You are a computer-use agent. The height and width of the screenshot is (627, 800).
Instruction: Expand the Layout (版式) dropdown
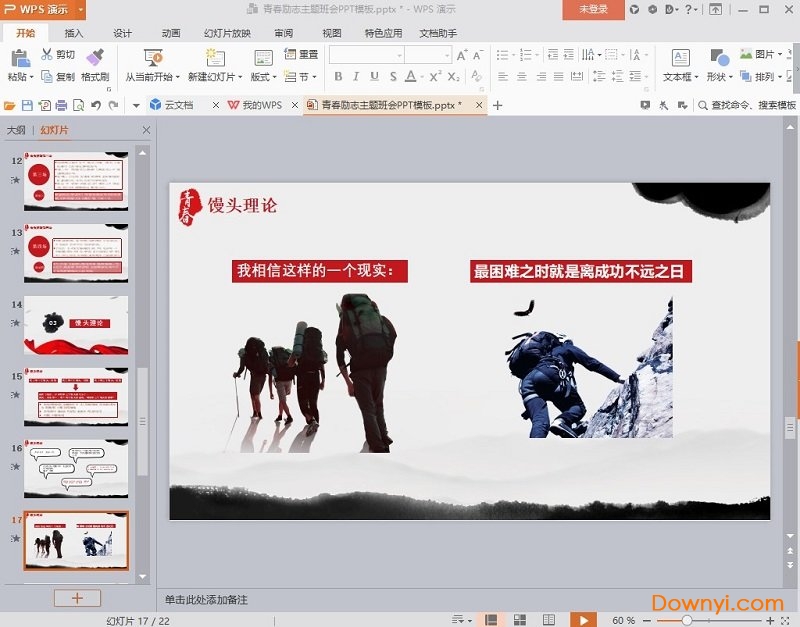coord(262,77)
